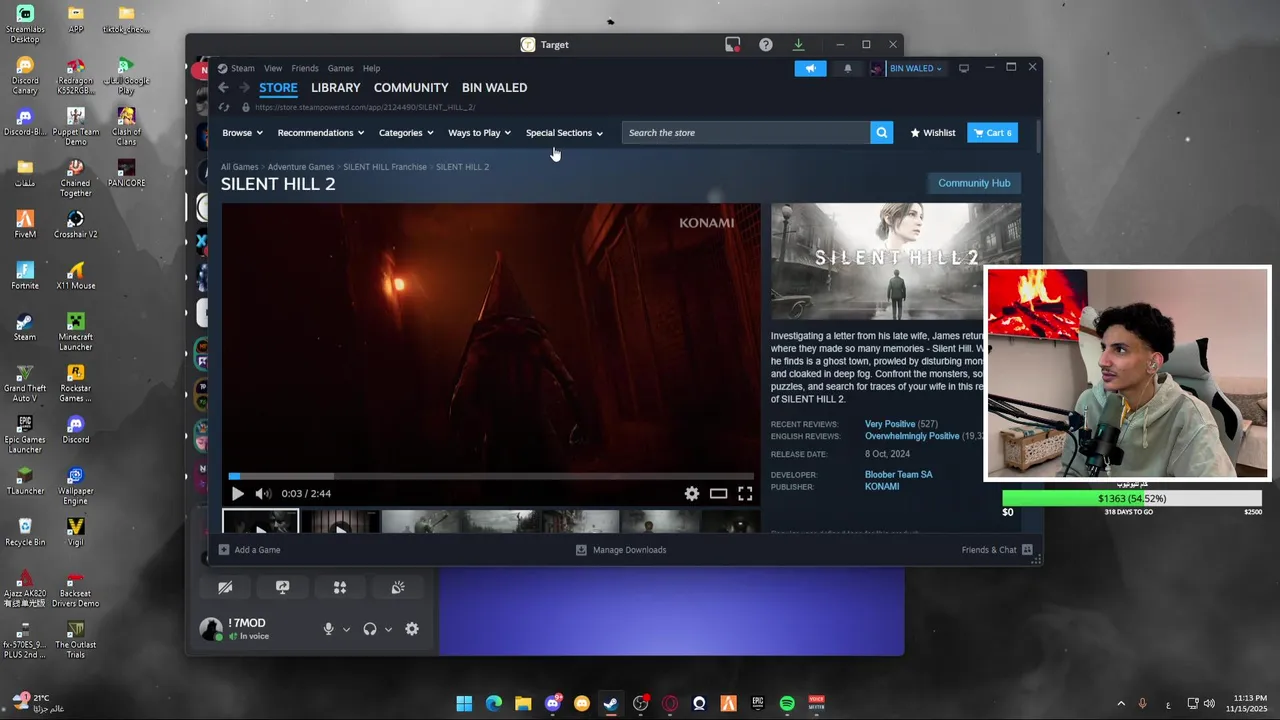1280x720 pixels.
Task: Open the Games menu
Action: pos(340,69)
